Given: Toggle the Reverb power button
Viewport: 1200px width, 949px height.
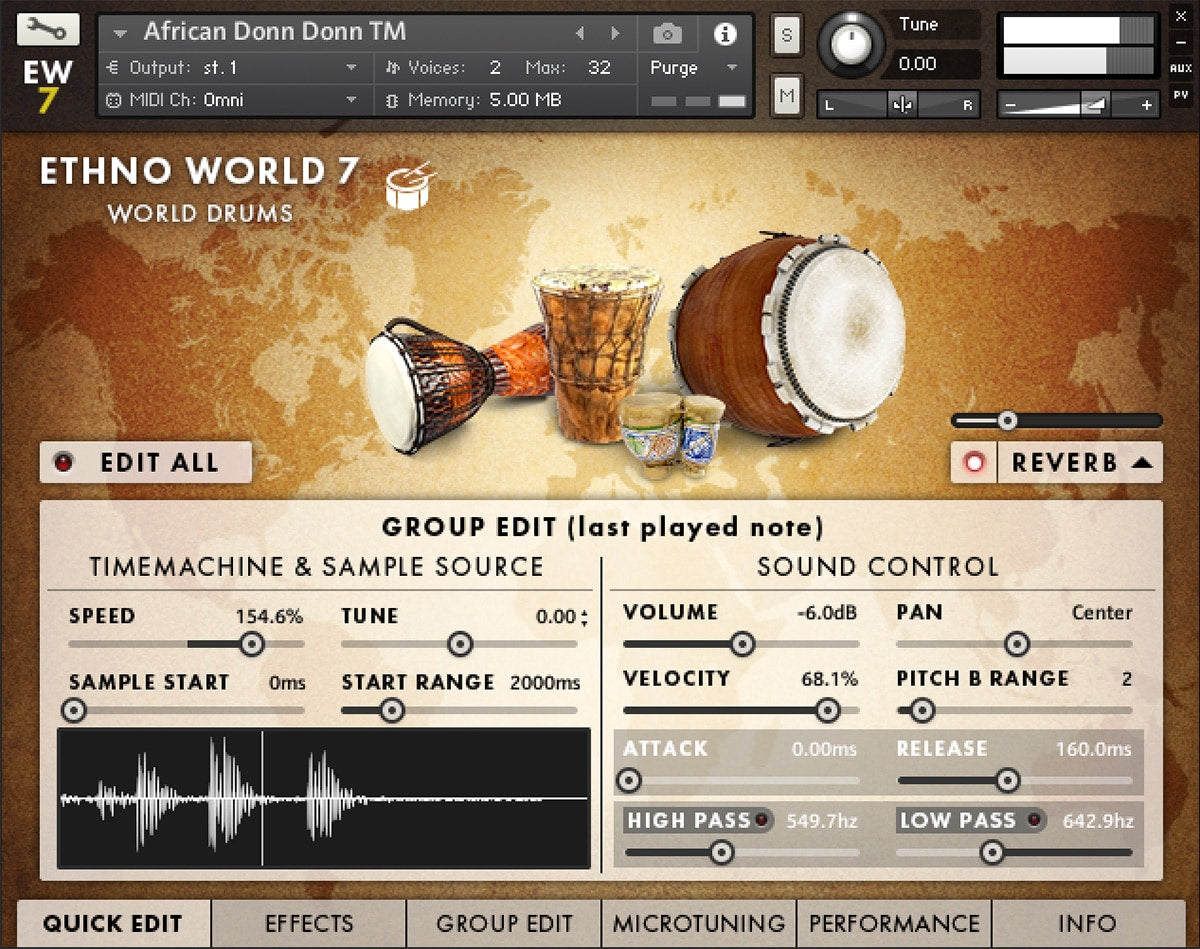Looking at the screenshot, I should 974,463.
